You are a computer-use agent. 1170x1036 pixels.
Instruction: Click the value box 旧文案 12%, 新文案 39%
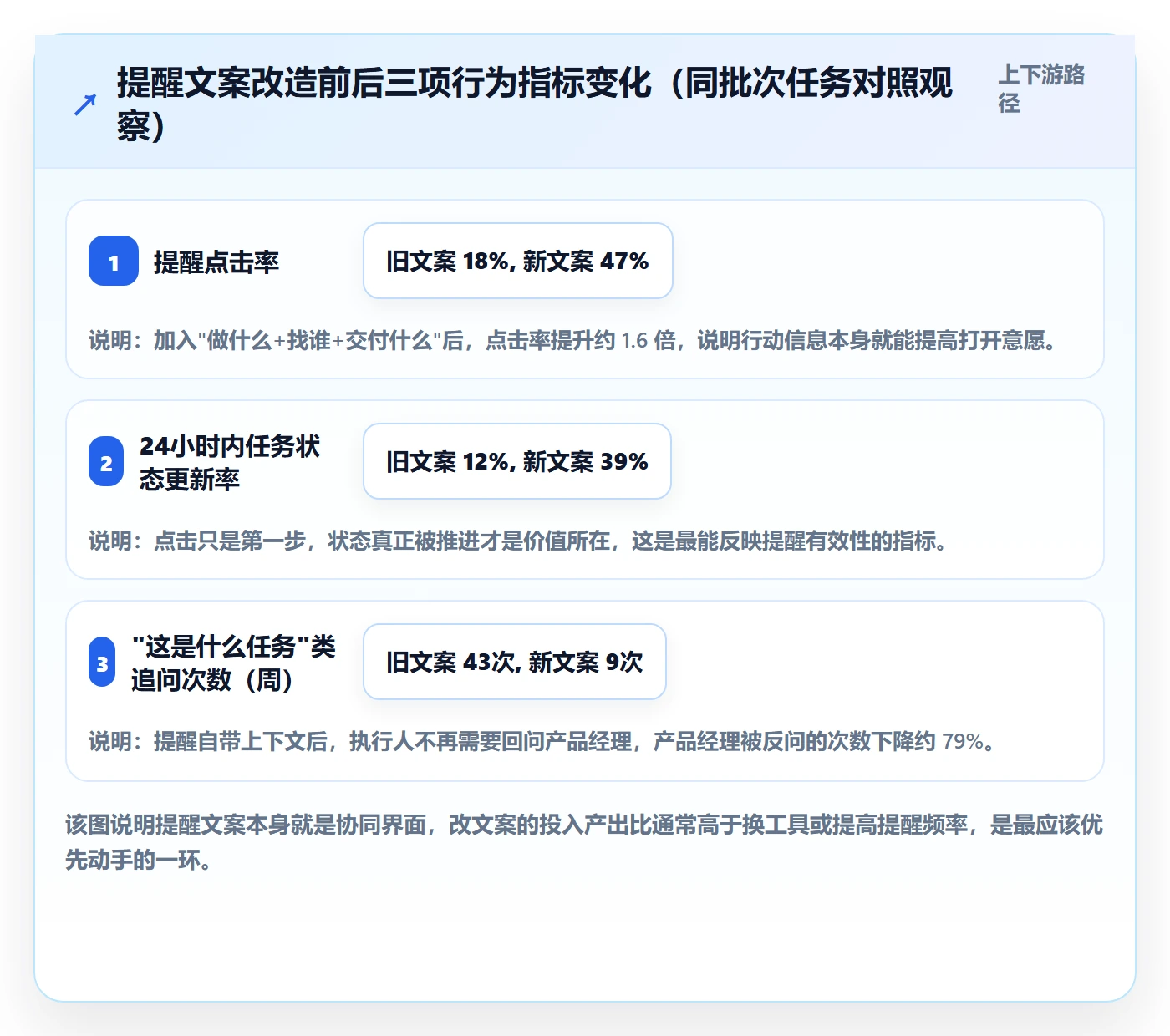coord(517,461)
